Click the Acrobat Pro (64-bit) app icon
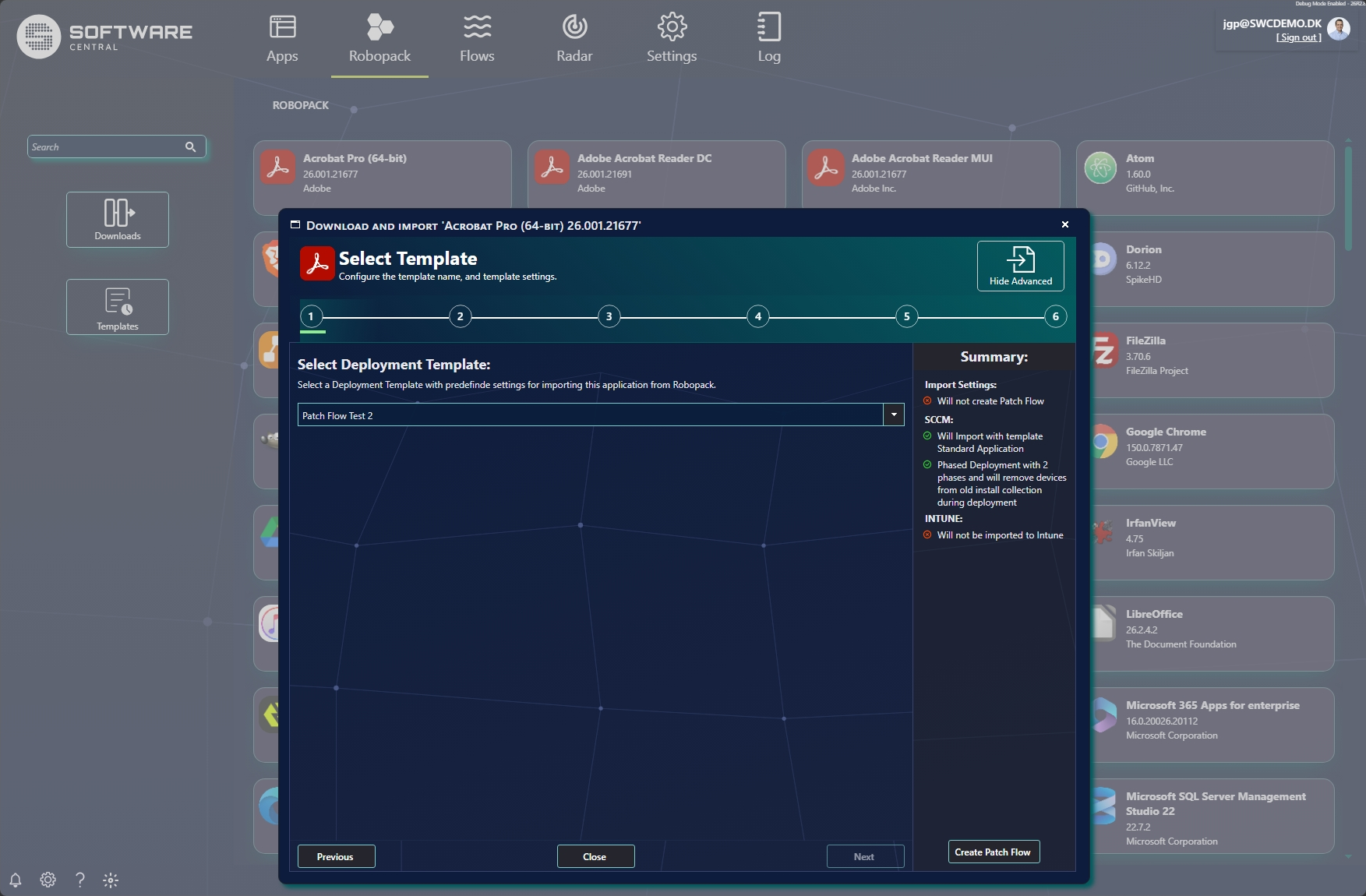The width and height of the screenshot is (1366, 896). click(x=278, y=168)
